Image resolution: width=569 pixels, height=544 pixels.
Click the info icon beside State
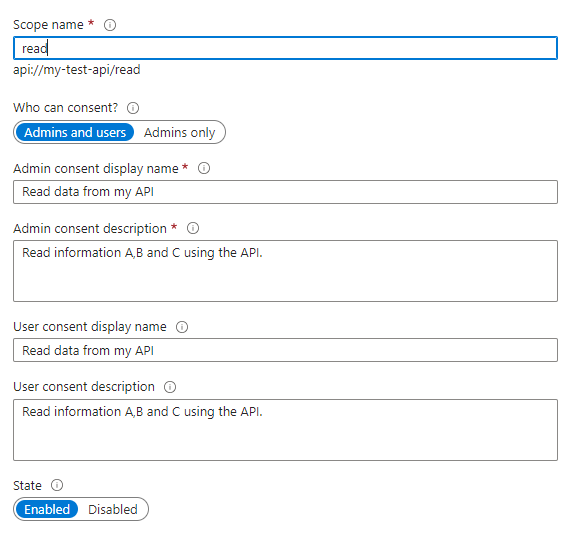57,485
